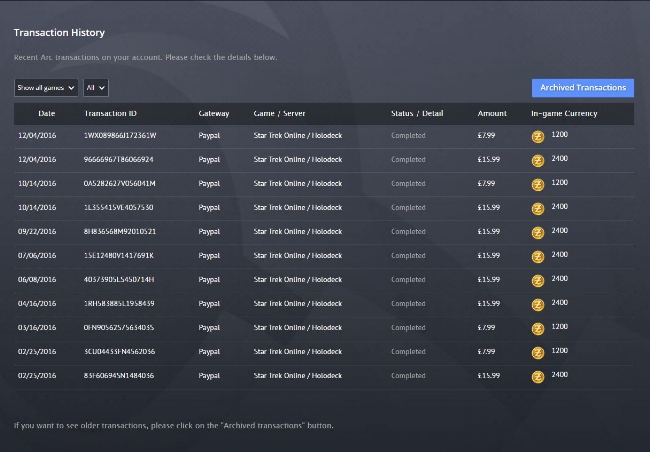Click the Transaction History heading

[59, 33]
